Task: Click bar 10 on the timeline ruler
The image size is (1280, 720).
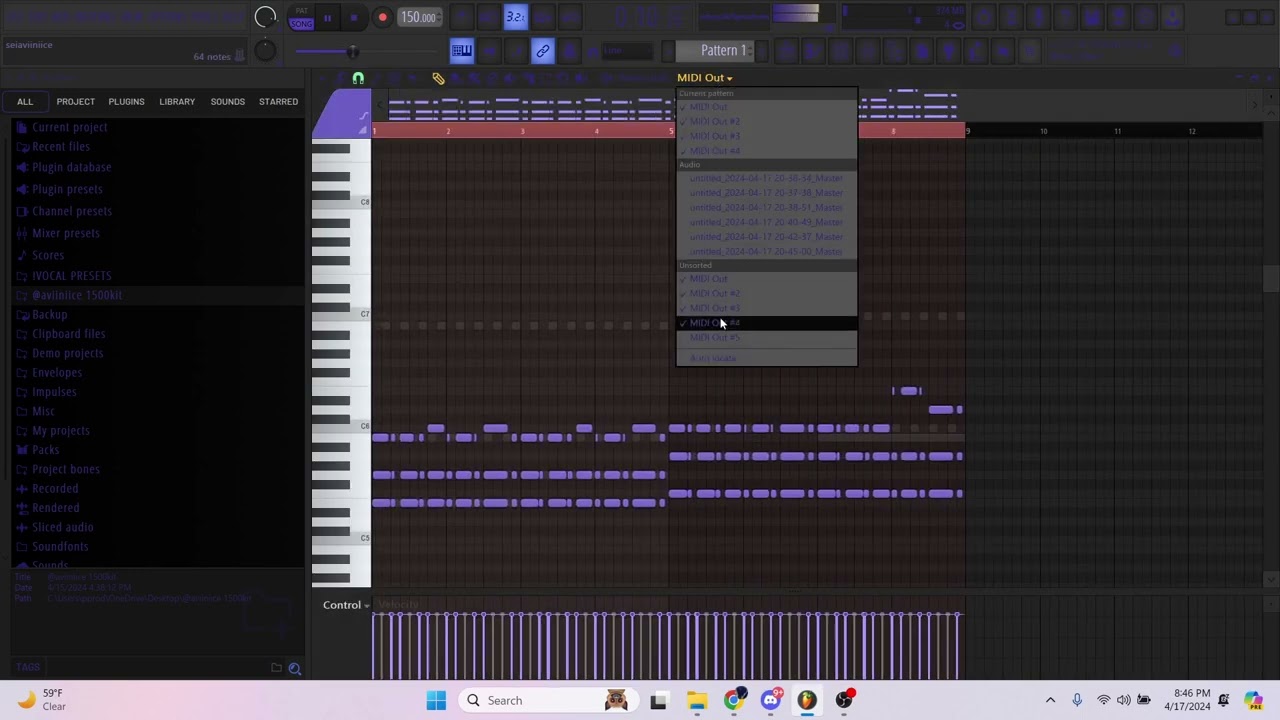Action: click(1043, 131)
